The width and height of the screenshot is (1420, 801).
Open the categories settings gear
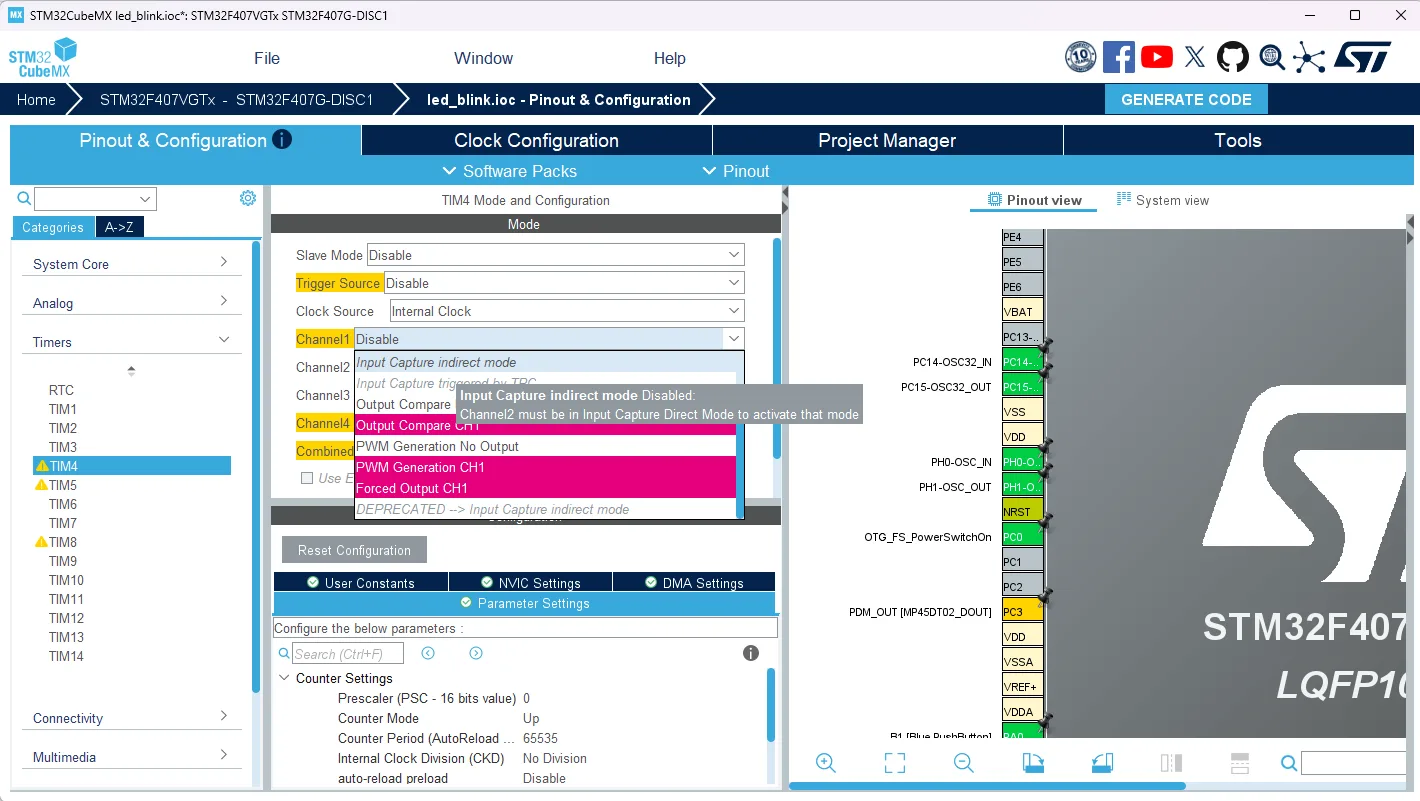tap(248, 198)
